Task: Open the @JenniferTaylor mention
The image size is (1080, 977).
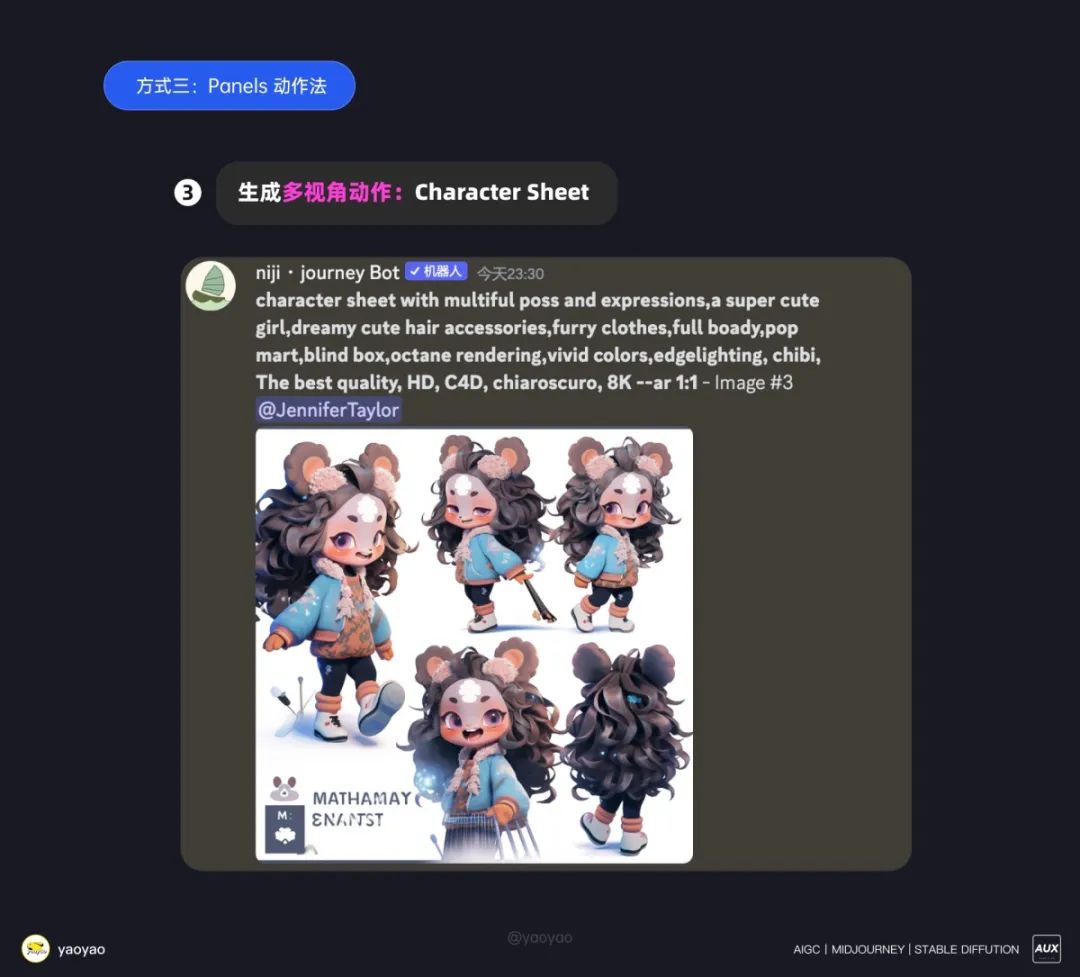Action: (x=328, y=410)
